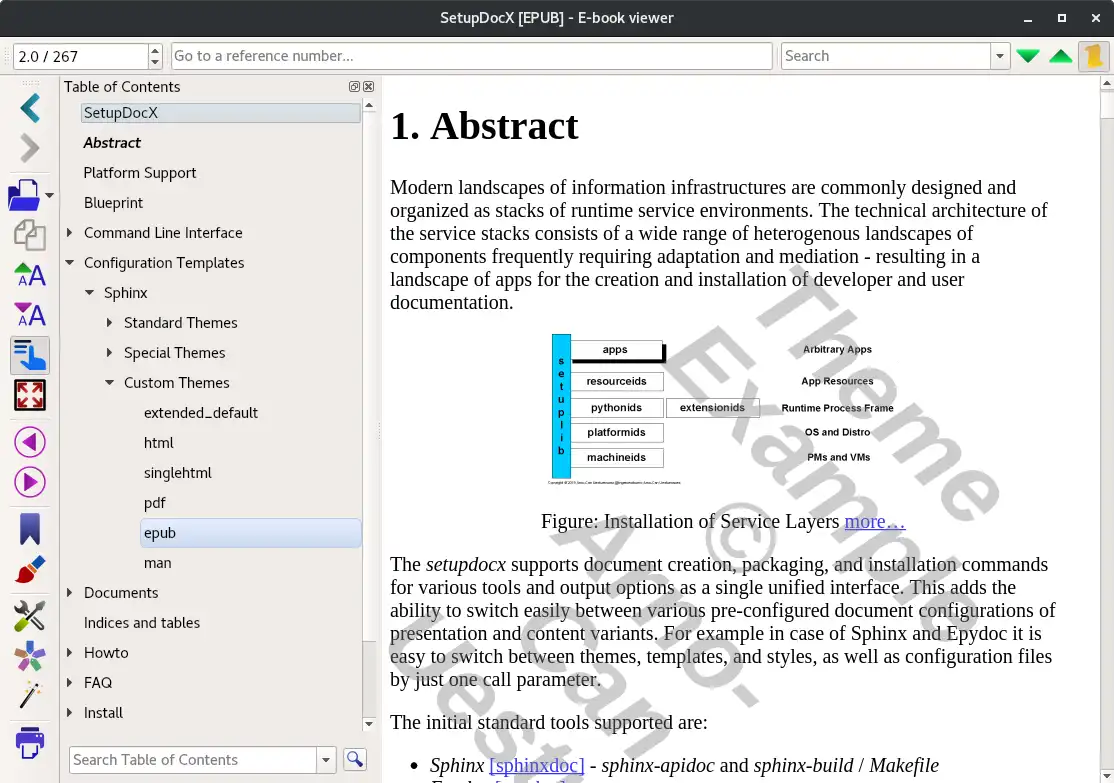Screen dimensions: 1114x783
Task: Expand the FAQ node
Action: coord(70,683)
